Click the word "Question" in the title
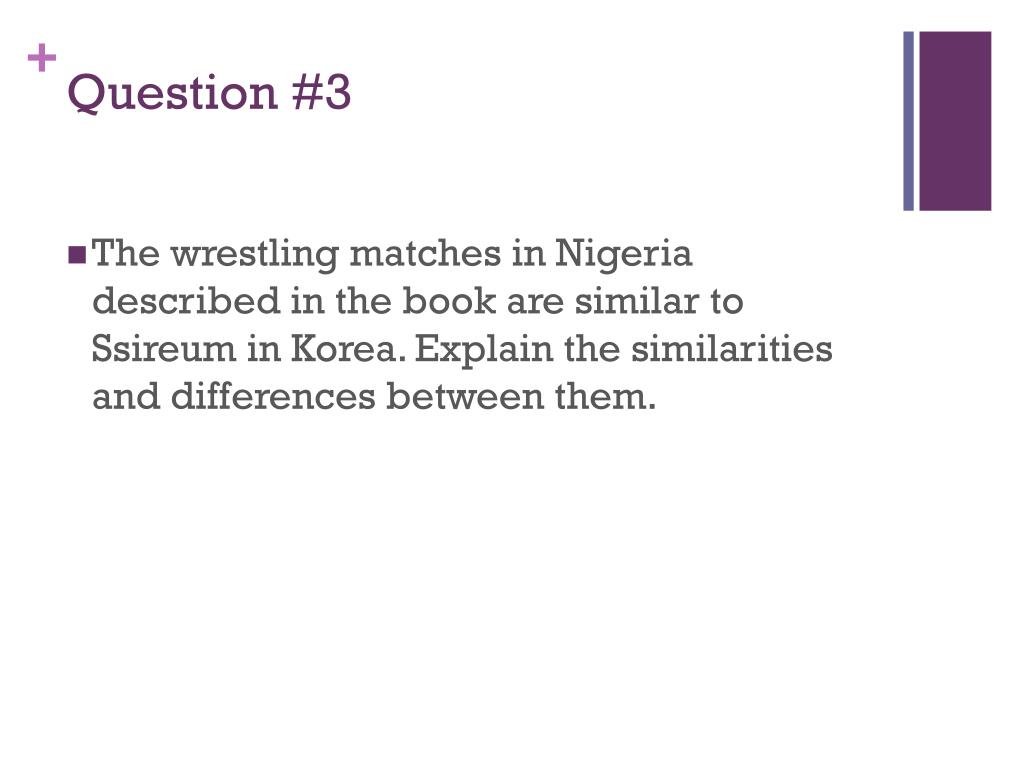 click(x=171, y=93)
